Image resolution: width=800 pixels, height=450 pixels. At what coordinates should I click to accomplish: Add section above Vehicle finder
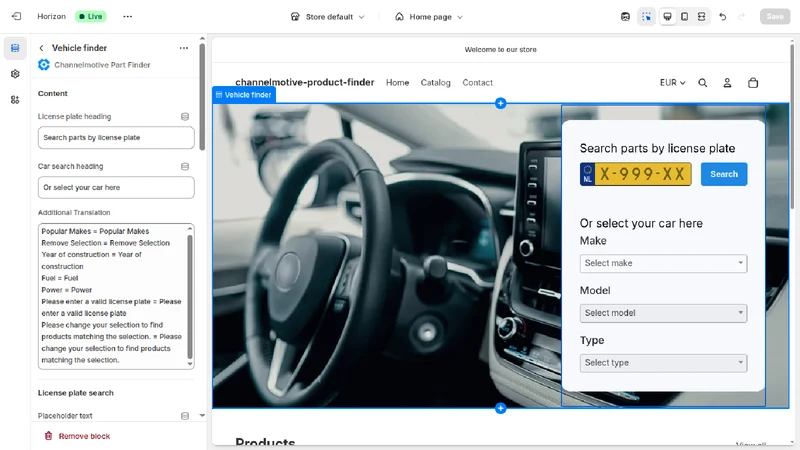pos(501,104)
